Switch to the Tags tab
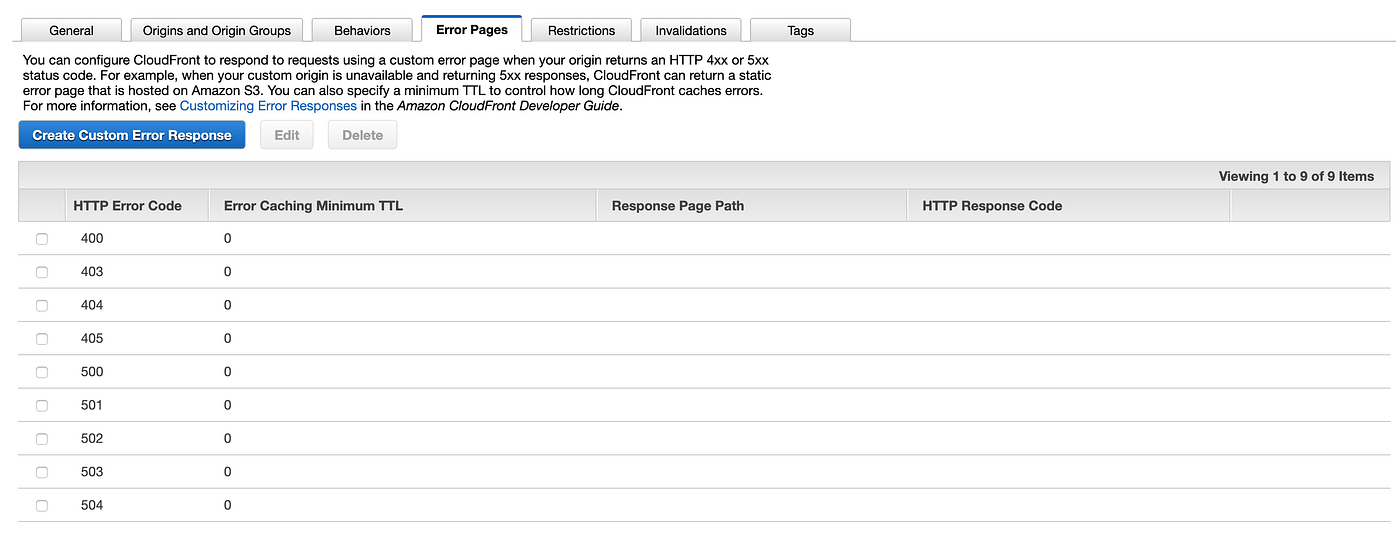The height and width of the screenshot is (538, 1400). pyautogui.click(x=800, y=30)
